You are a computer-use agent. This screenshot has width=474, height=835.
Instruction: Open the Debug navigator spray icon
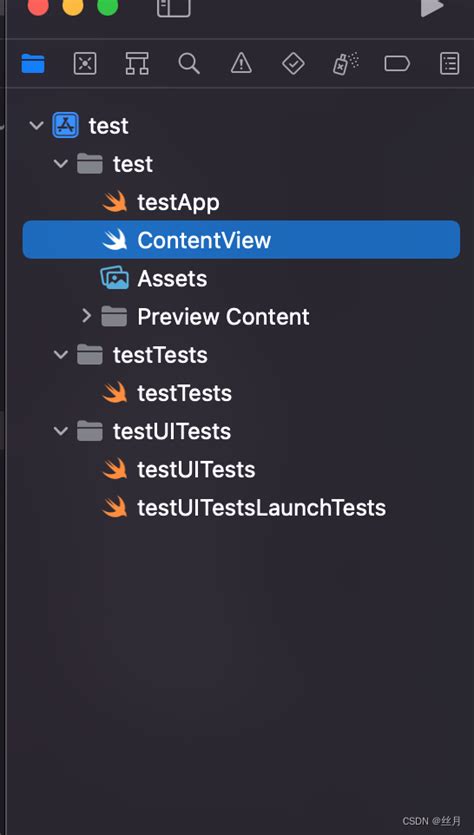[346, 64]
